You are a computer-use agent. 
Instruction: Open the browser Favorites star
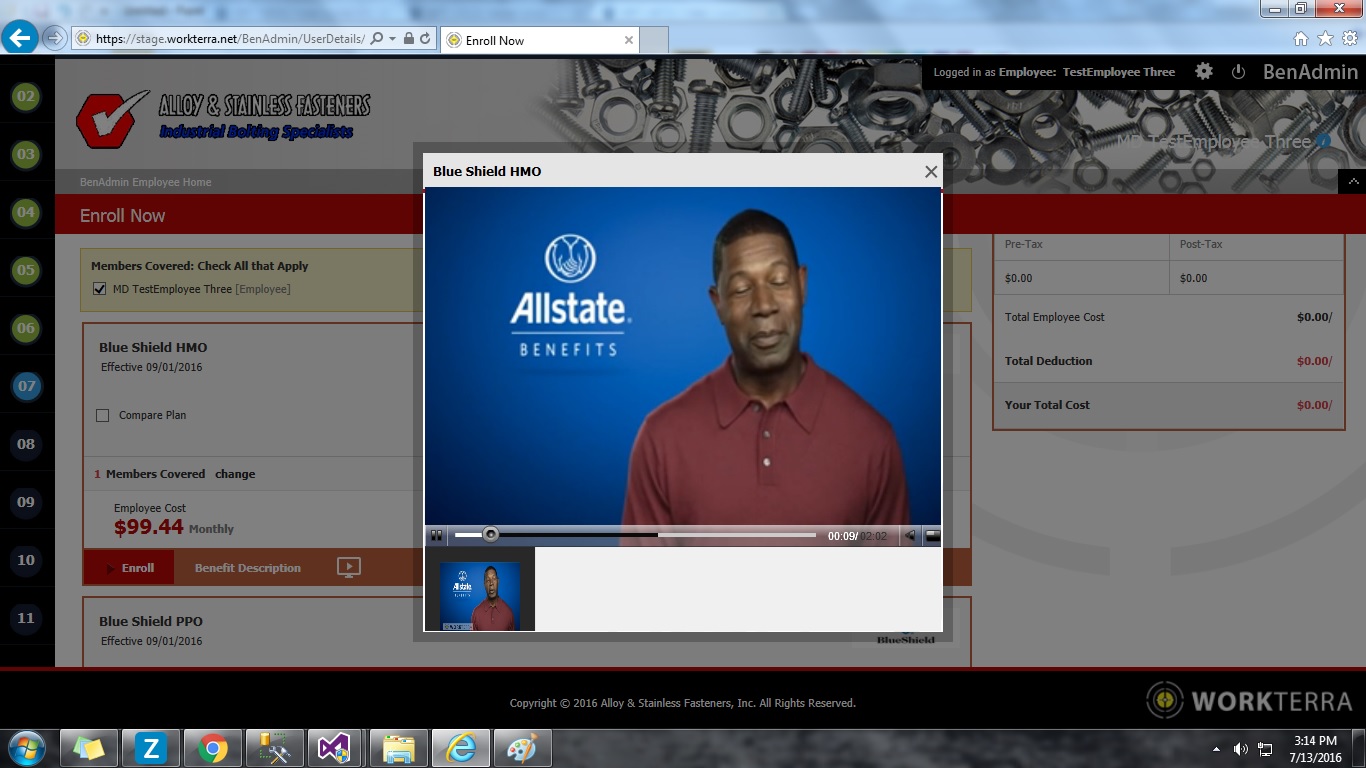1325,39
